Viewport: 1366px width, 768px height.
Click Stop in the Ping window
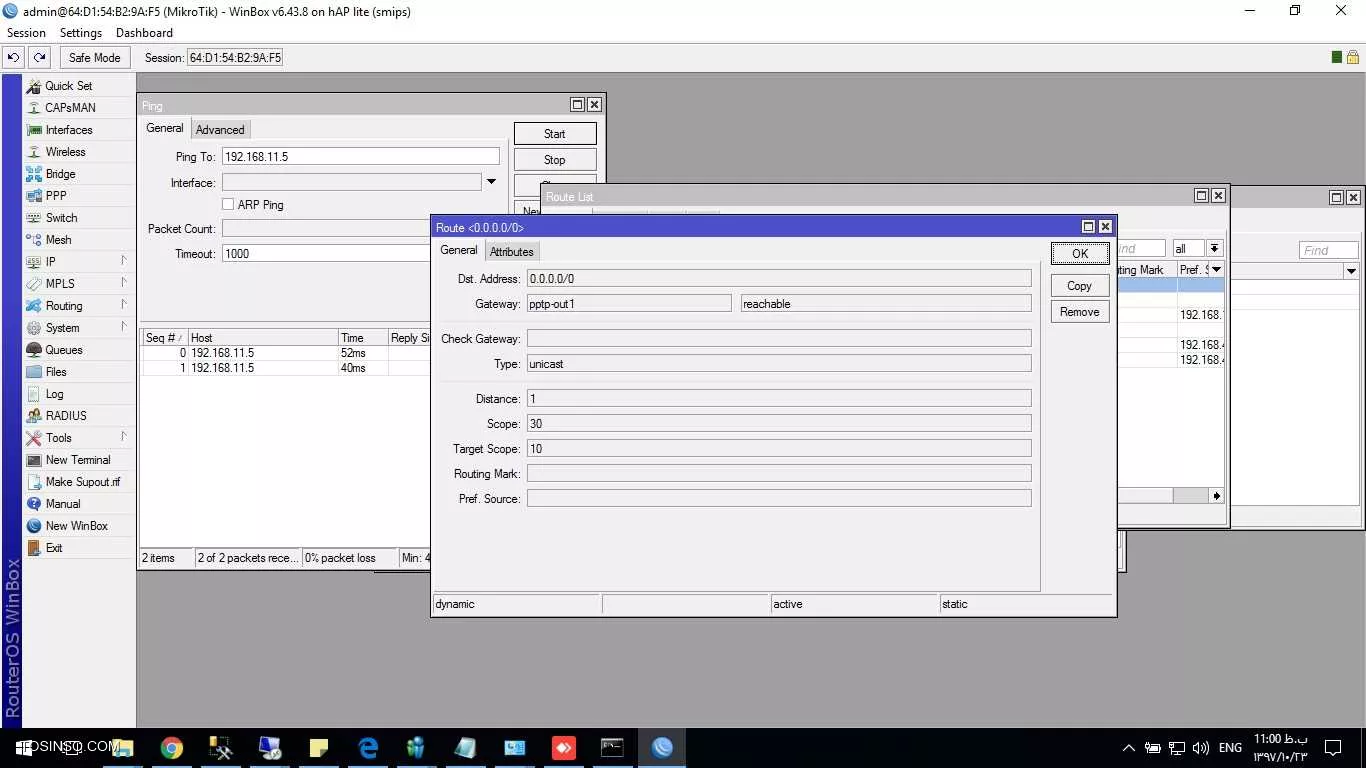[555, 160]
